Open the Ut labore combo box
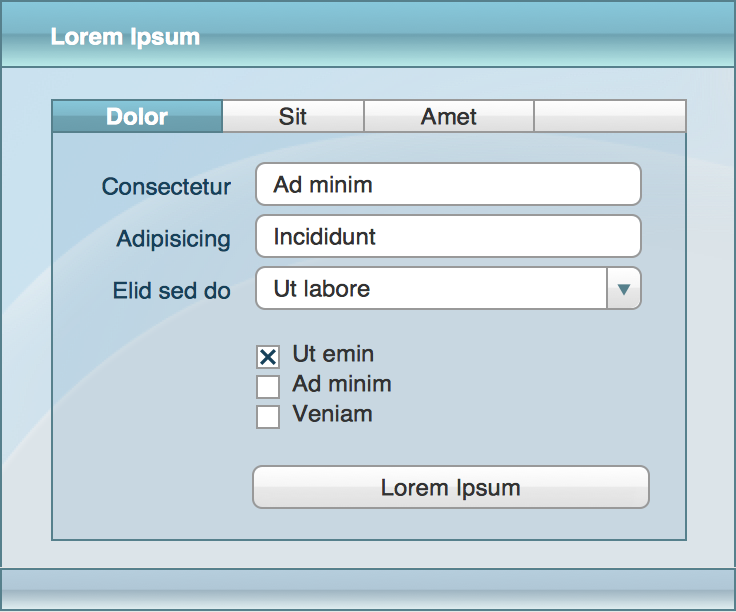Viewport: 736px width, 612px height. [448, 288]
